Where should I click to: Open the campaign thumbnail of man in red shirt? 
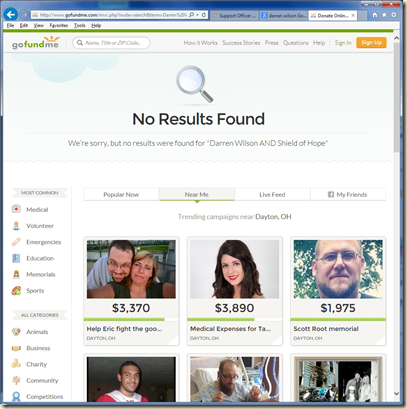tap(131, 379)
